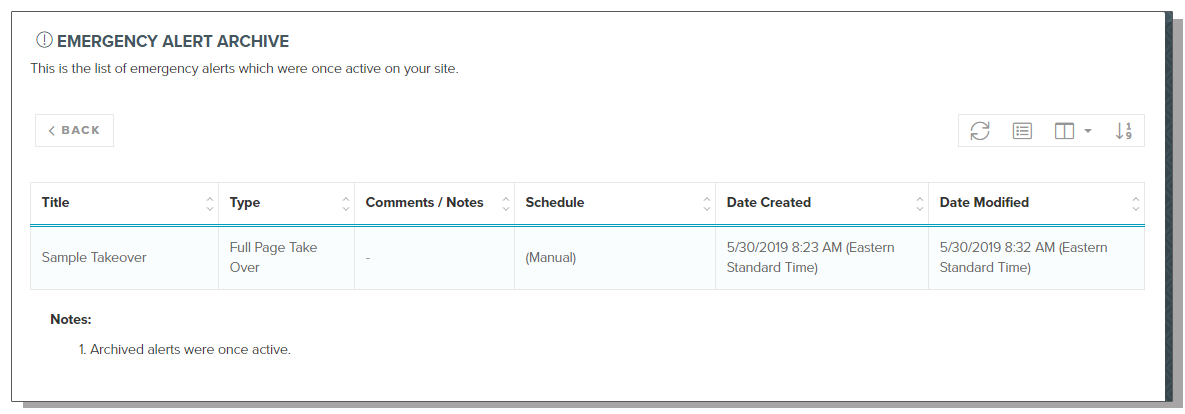The width and height of the screenshot is (1185, 414).
Task: Click the Schedule column header
Action: [x=555, y=203]
